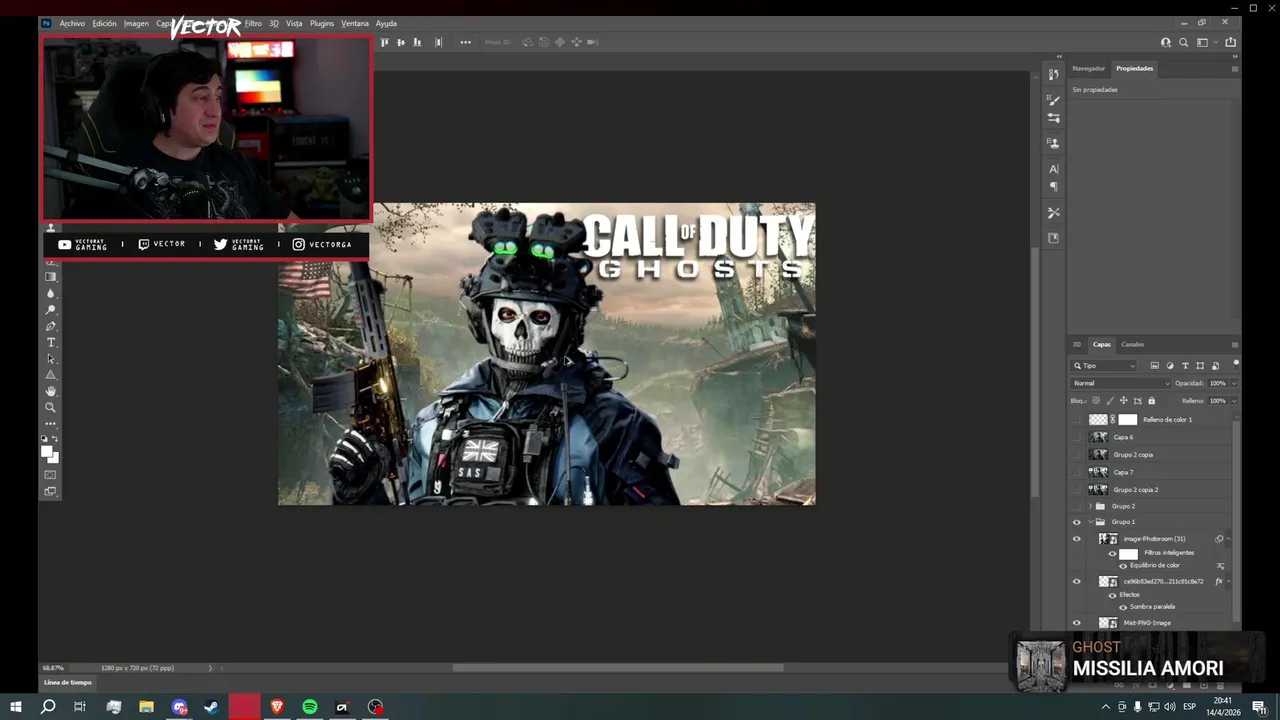Hide the image-Photoroom (31) layer
Image resolution: width=1280 pixels, height=720 pixels.
(x=1077, y=539)
